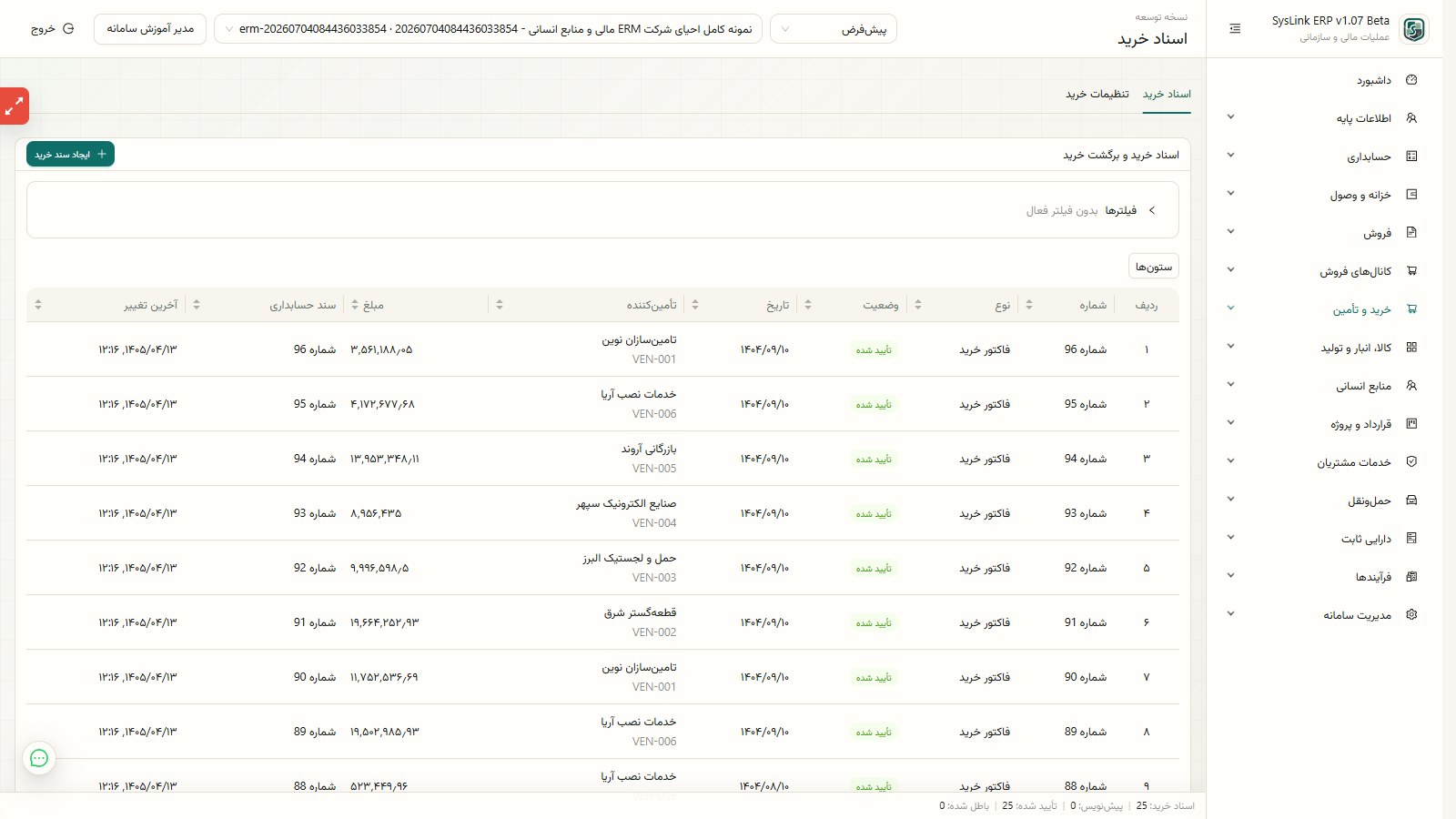
Task: Click invoice number شماره 95 cell
Action: 1086,404
